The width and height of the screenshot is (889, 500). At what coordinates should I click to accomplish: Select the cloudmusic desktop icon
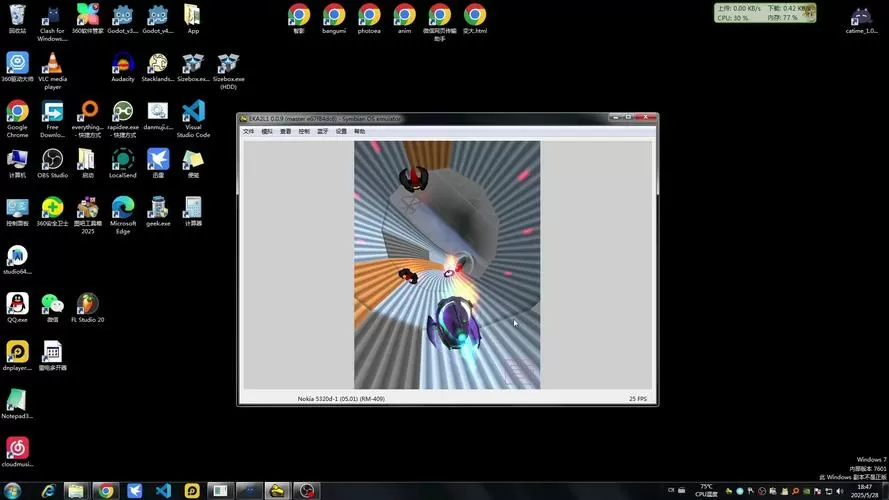(18, 452)
